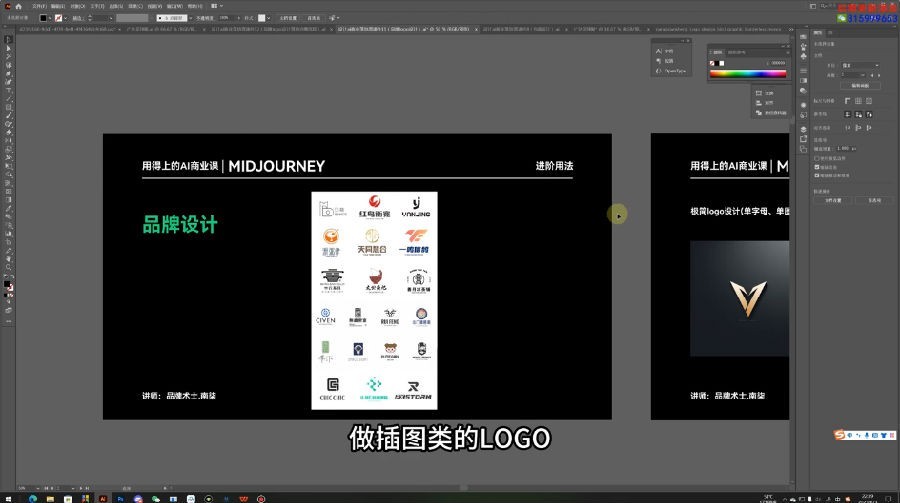The height and width of the screenshot is (503, 900).
Task: Select the Hand tool in the toolbar
Action: tap(8, 258)
